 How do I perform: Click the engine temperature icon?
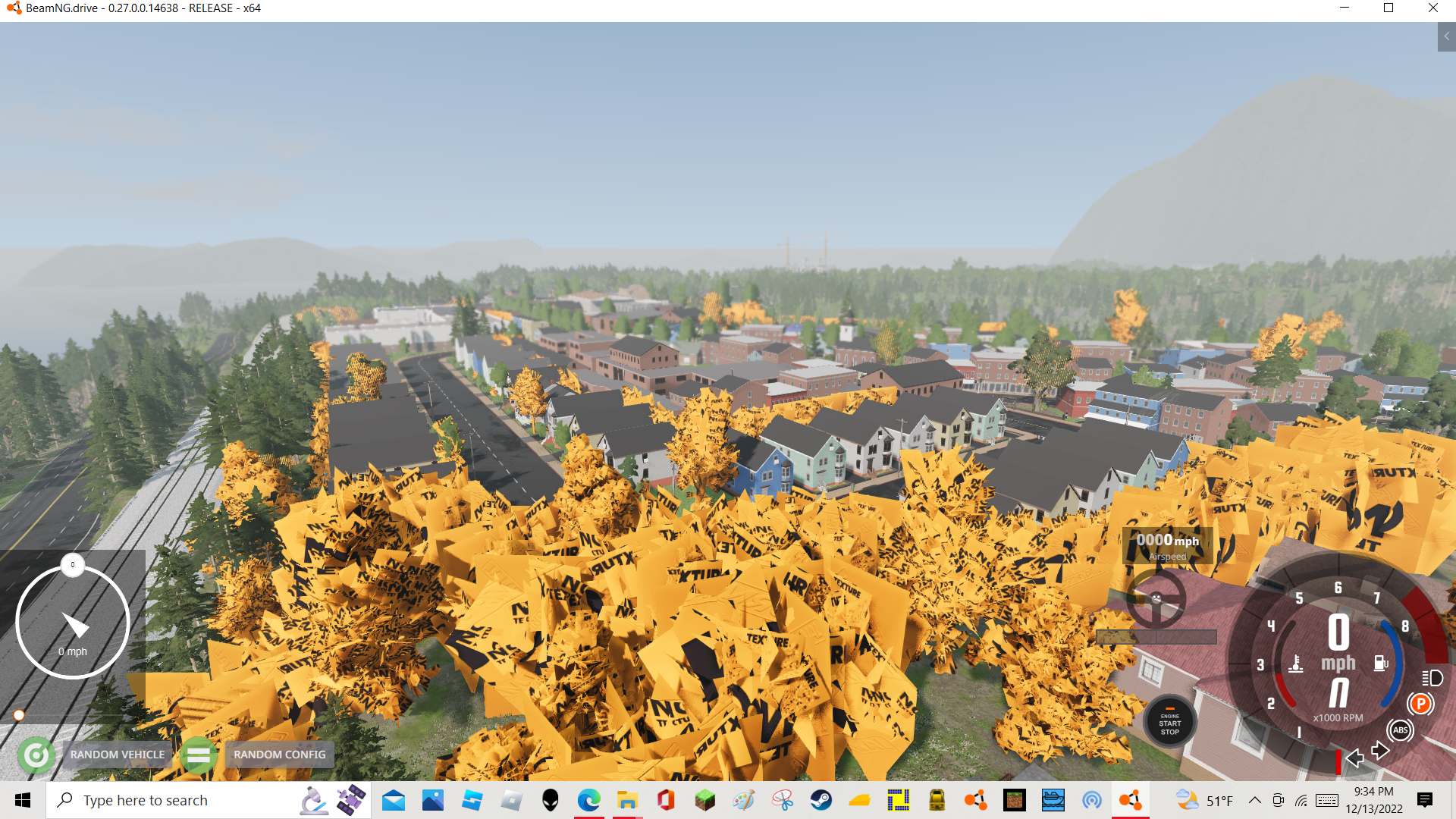(1296, 664)
